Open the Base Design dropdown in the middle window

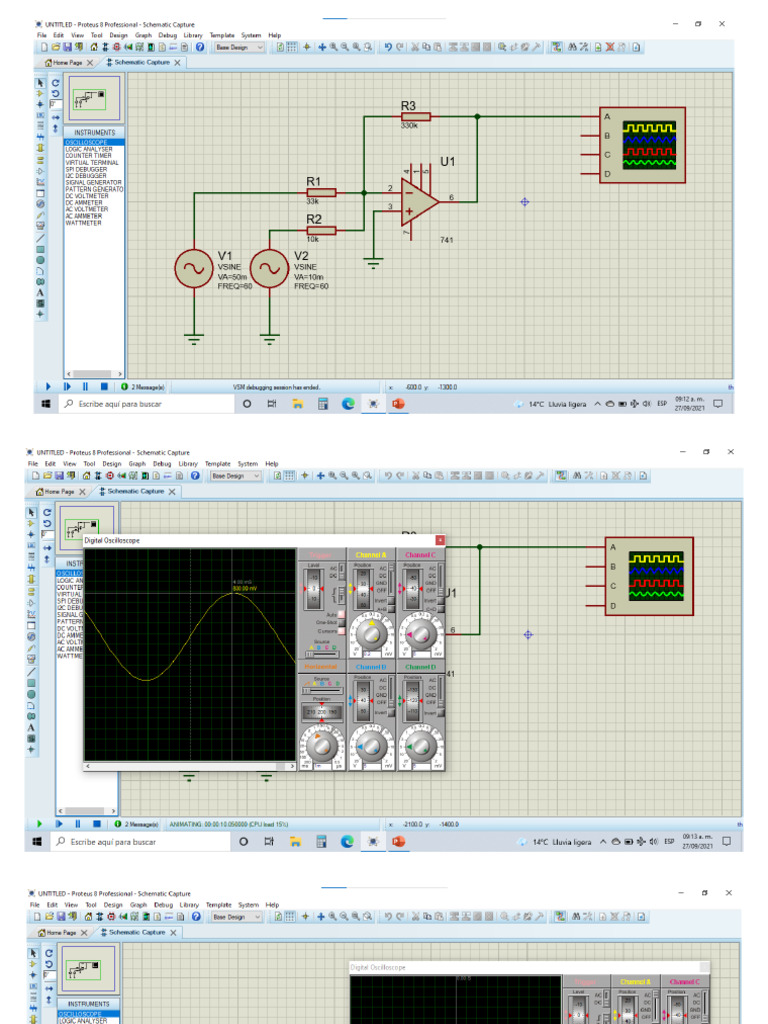pyautogui.click(x=234, y=476)
